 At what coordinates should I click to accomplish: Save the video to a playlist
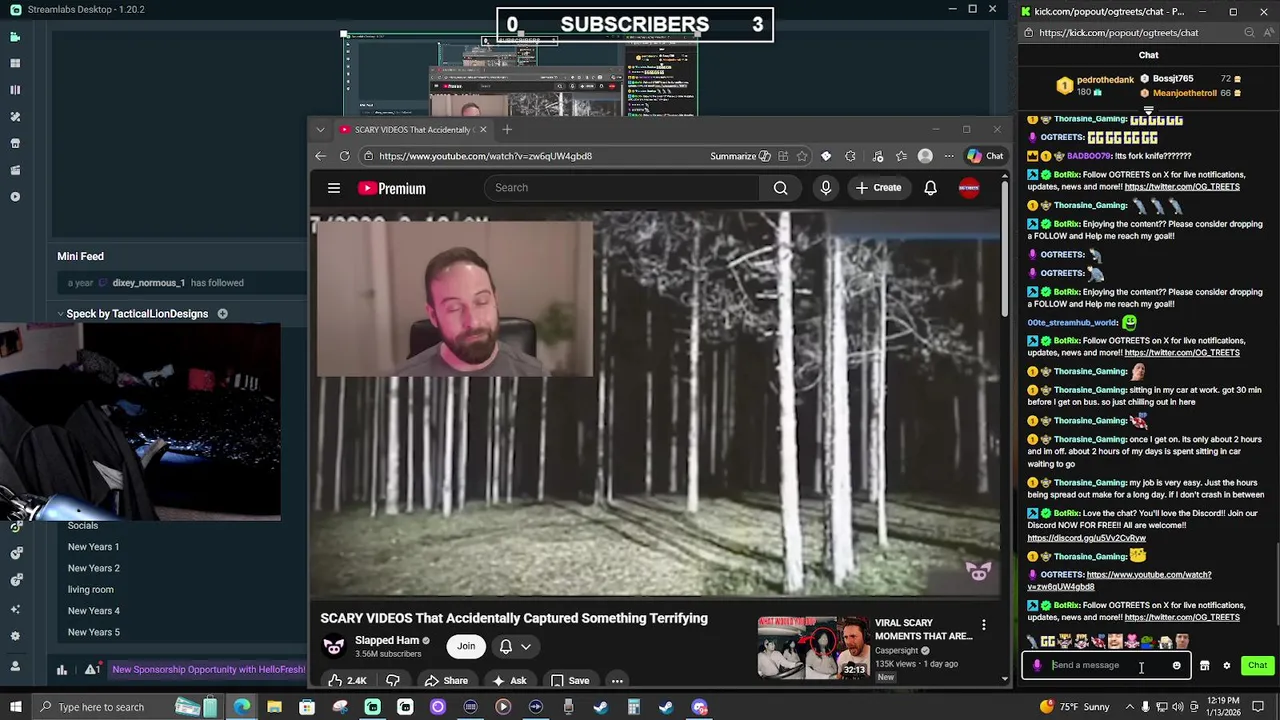[x=570, y=681]
